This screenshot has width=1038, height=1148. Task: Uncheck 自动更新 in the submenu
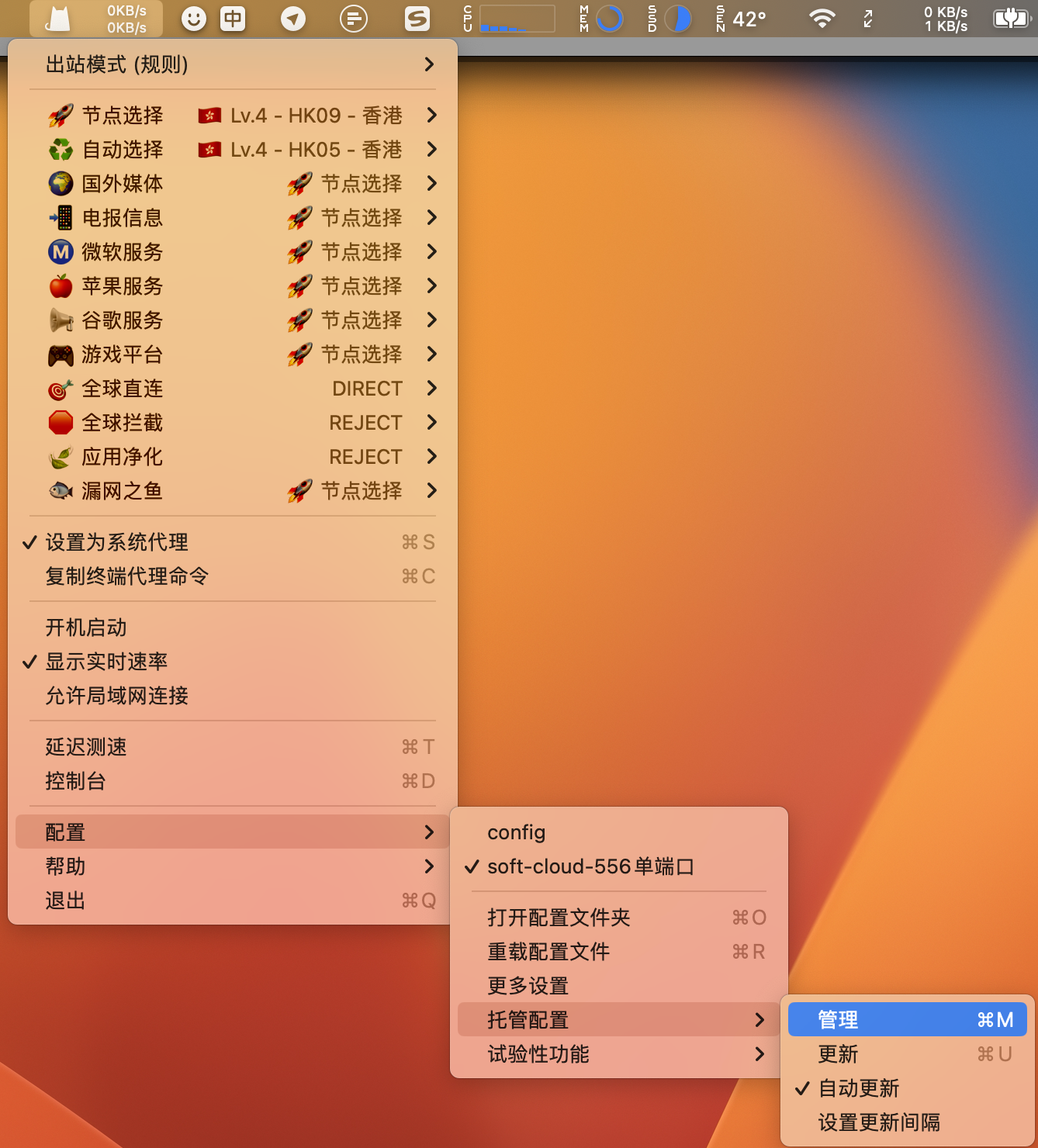click(x=859, y=1088)
